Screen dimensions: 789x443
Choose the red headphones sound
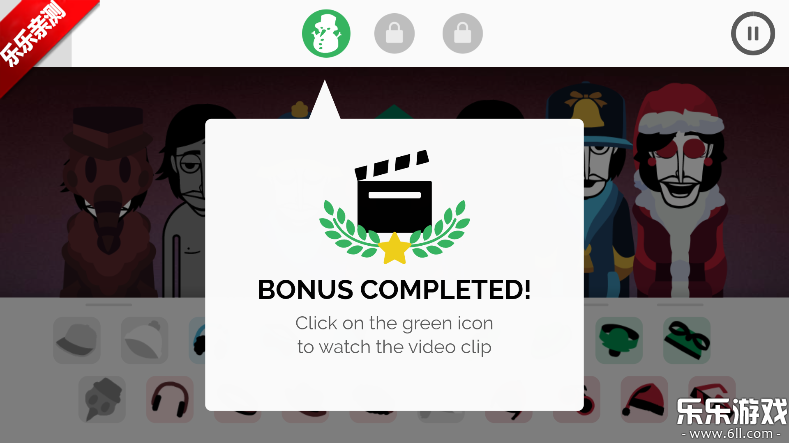170,399
